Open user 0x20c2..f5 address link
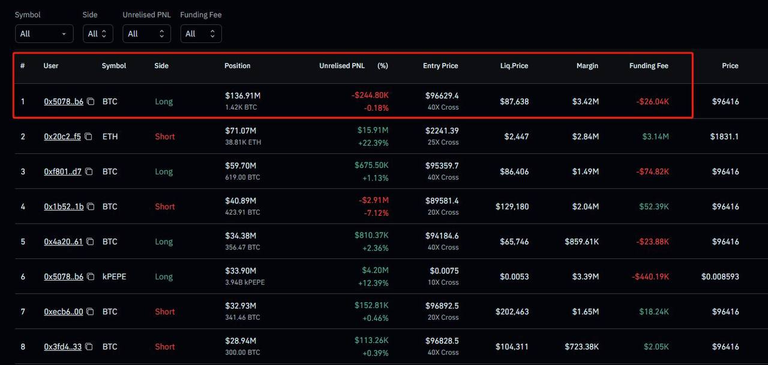 coord(62,137)
